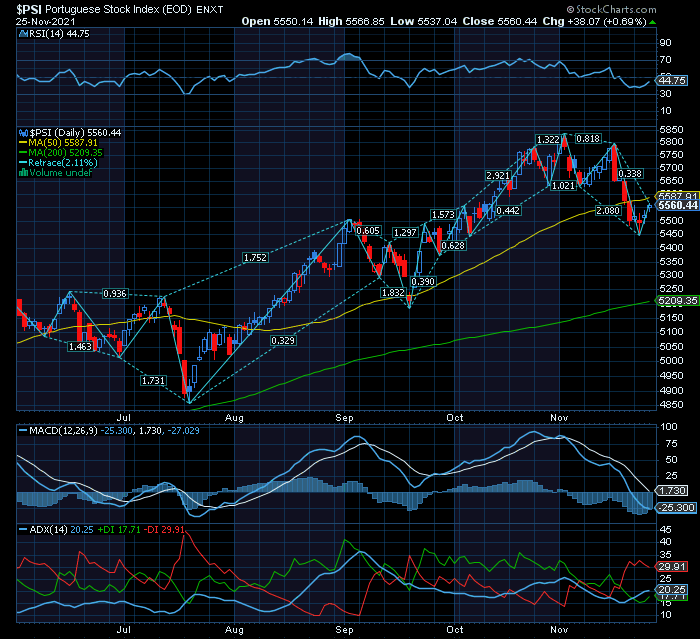The image size is (700, 639).
Task: Click the green MA(200) legend line marker
Action: pos(23,153)
